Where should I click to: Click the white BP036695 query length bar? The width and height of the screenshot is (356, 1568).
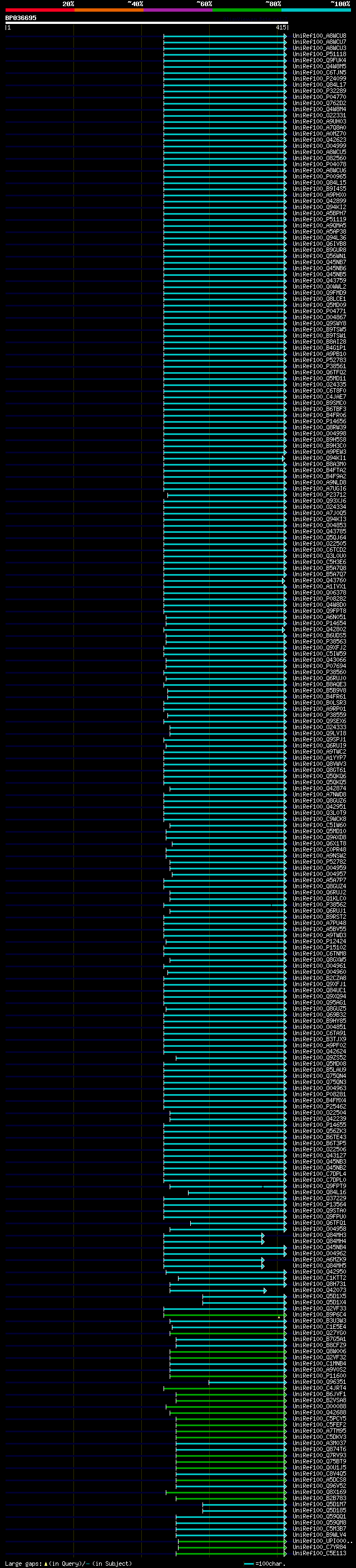click(x=146, y=22)
